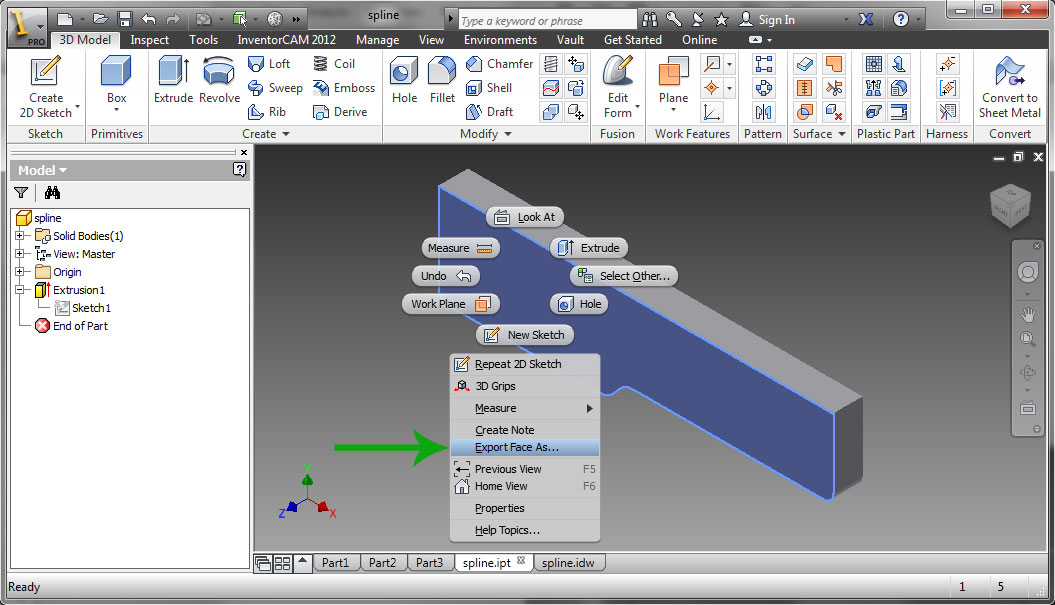Click the filter icon in Model browser
1055x605 pixels.
pos(22,193)
